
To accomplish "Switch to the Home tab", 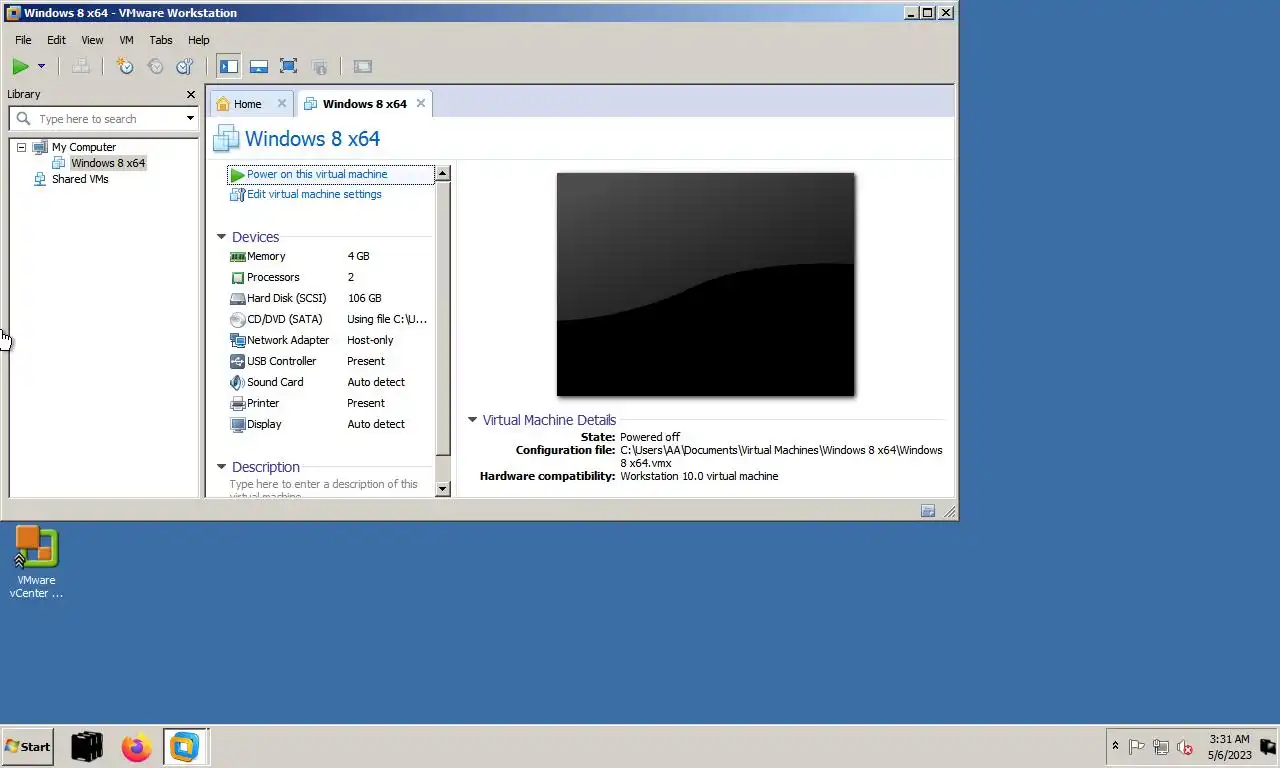I will (x=247, y=104).
